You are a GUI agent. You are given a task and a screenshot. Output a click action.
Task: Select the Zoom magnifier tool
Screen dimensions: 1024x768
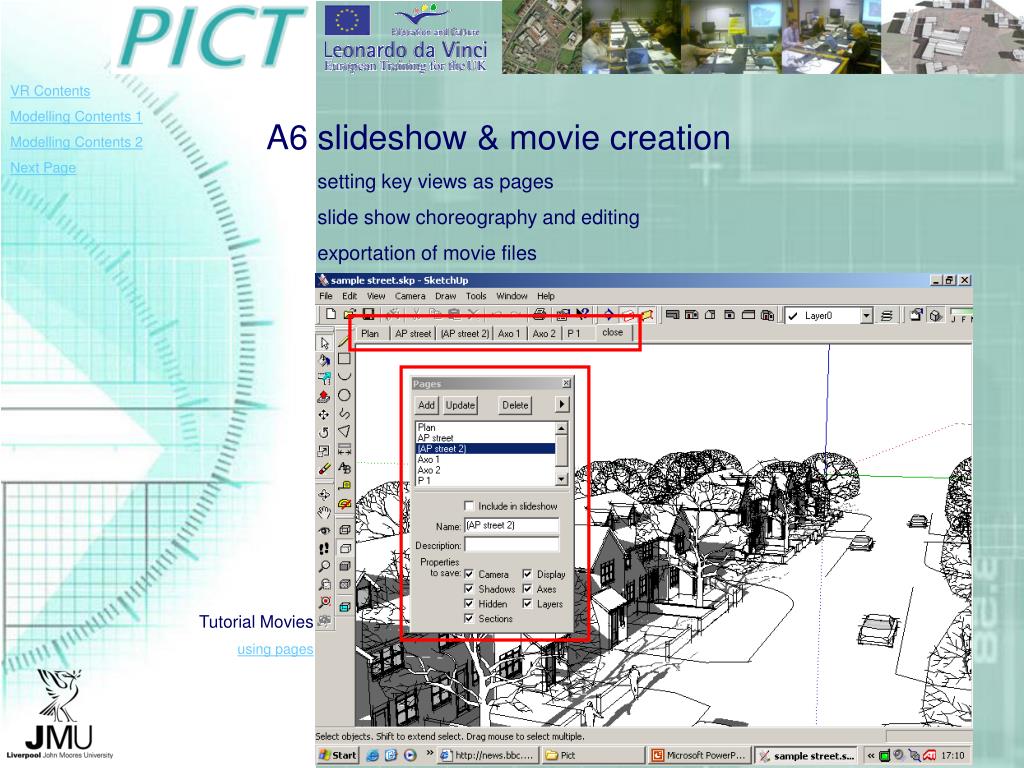(325, 566)
